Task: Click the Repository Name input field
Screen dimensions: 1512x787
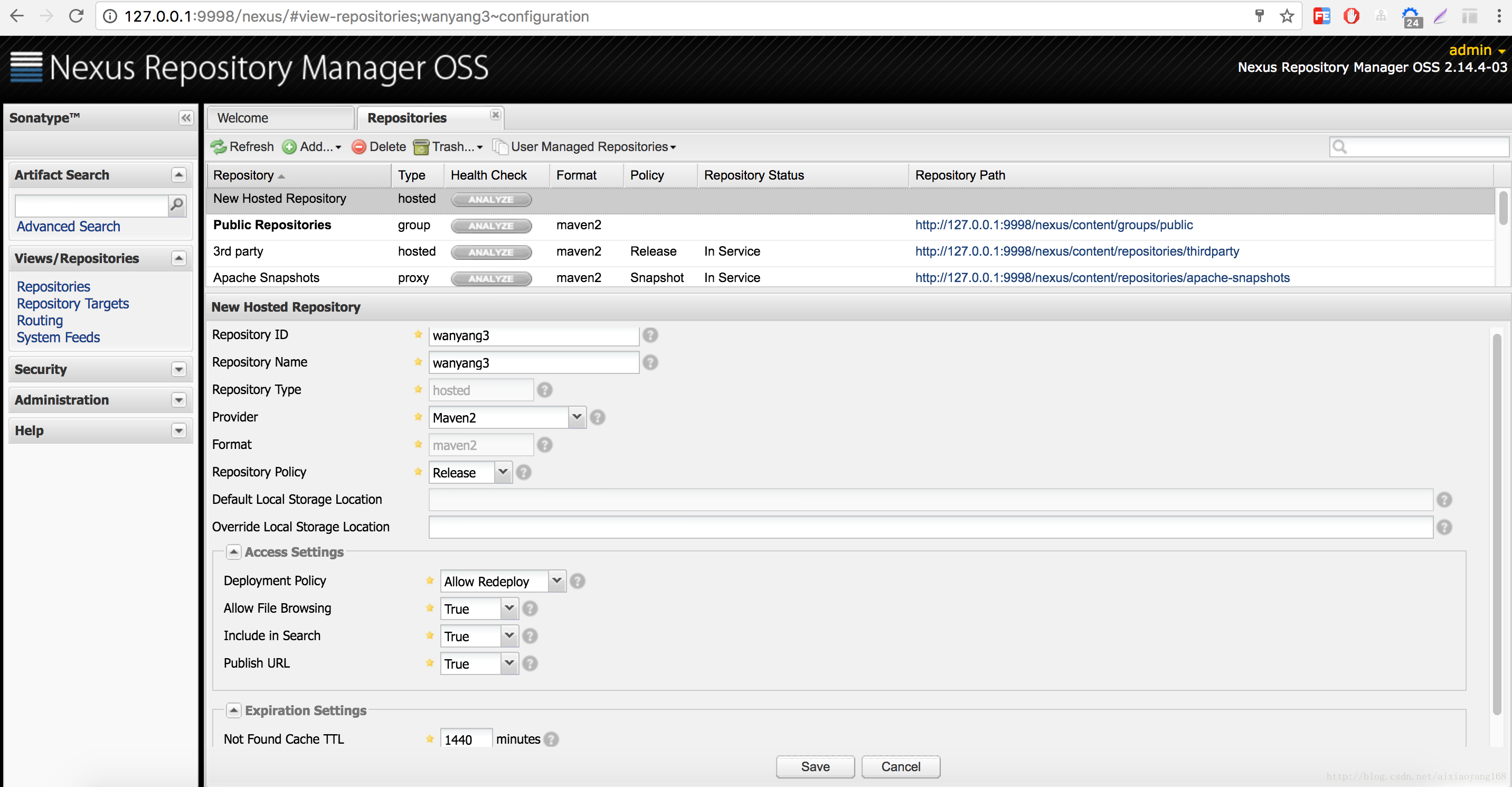Action: (533, 363)
